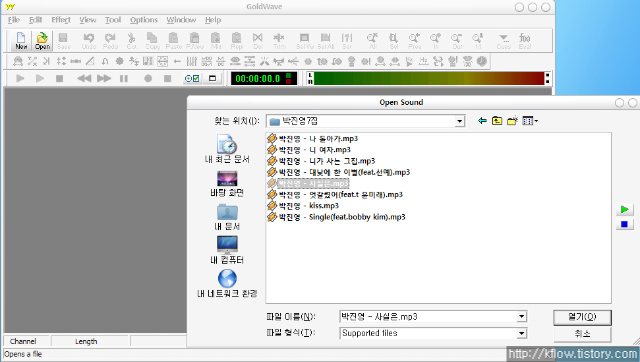The width and height of the screenshot is (640, 362).
Task: Click the L/R volume level meter
Action: (x=428, y=78)
